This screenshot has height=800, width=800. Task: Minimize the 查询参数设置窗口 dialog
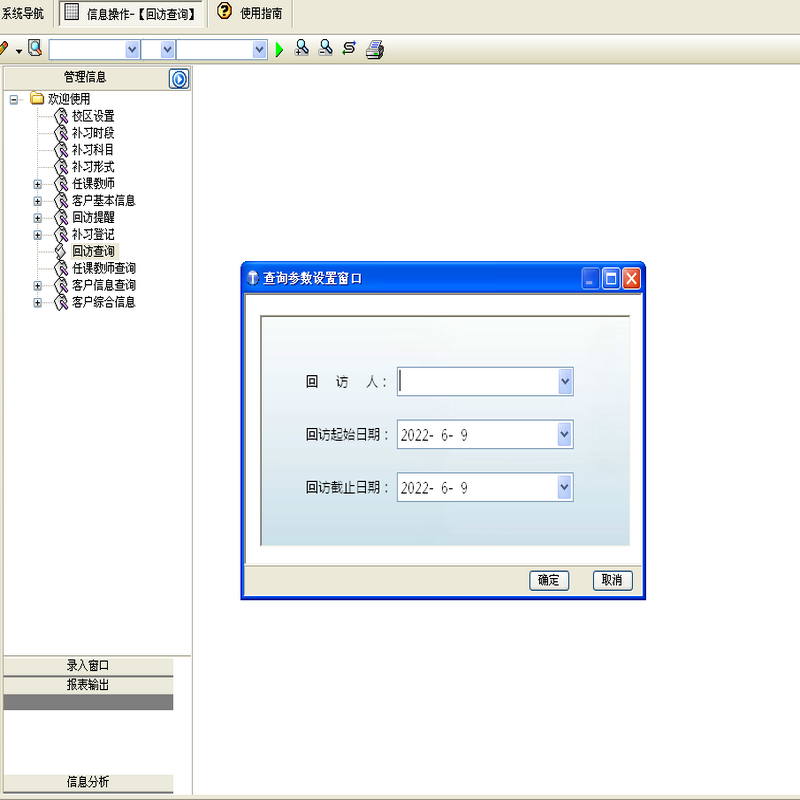(590, 279)
